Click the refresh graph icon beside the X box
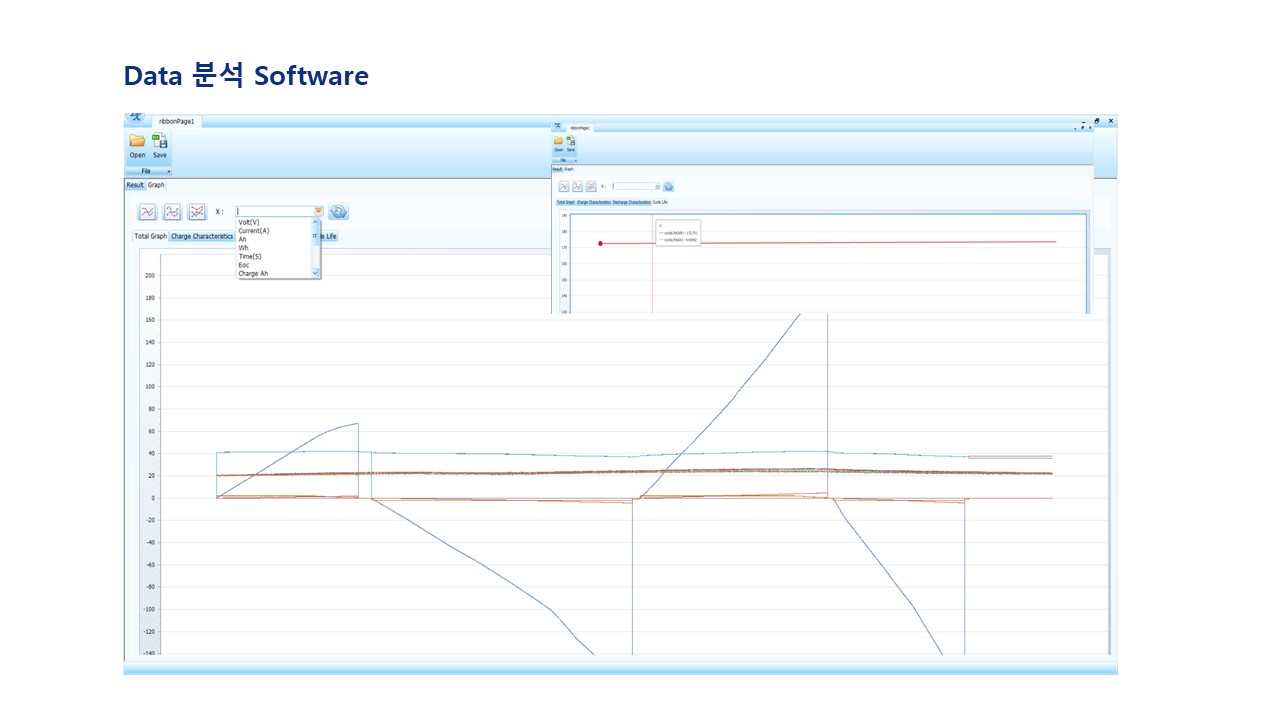Image resolution: width=1280 pixels, height=720 pixels. pyautogui.click(x=338, y=212)
